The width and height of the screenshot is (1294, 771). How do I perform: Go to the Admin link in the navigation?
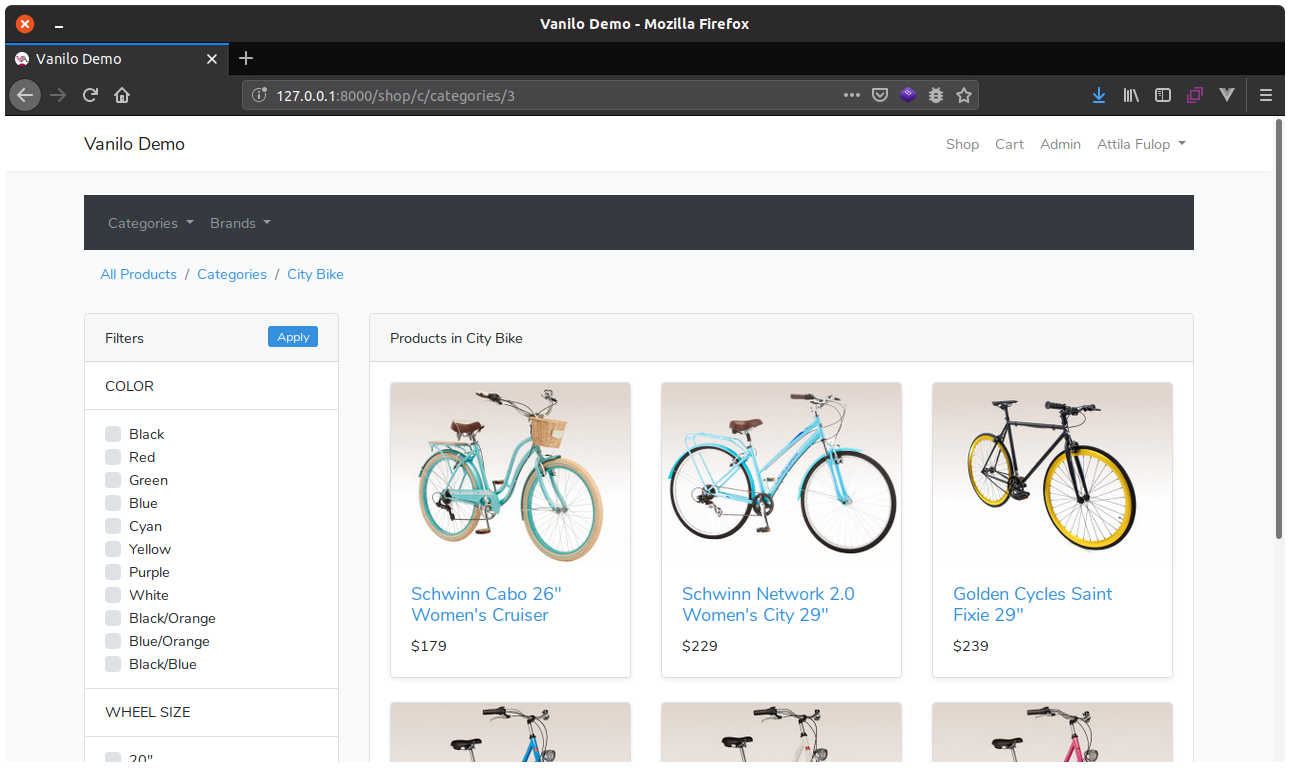[x=1060, y=144]
